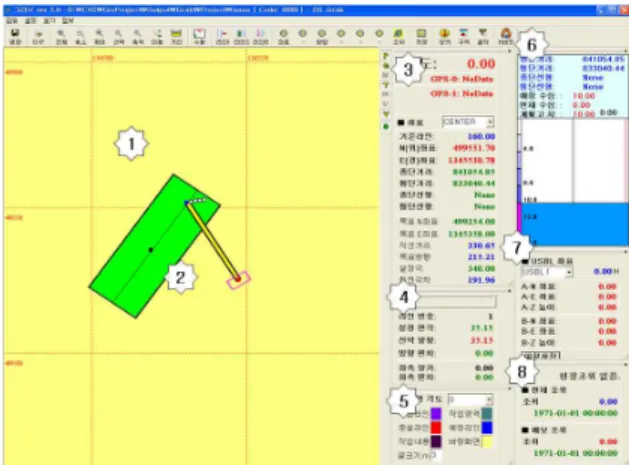Click the first magnifier zoom icon in toolbar
This screenshot has width=629, height=465.
(x=61, y=34)
